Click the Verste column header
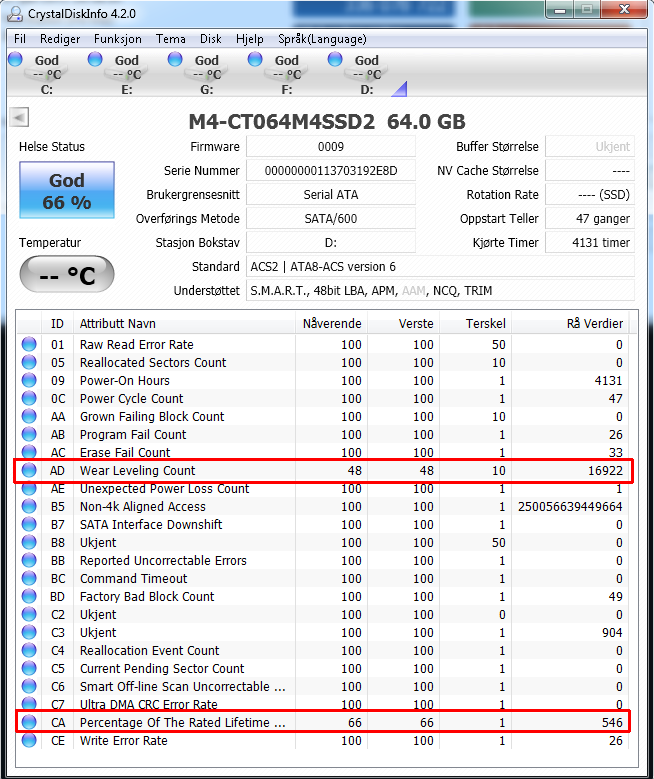The width and height of the screenshot is (654, 779). point(404,323)
